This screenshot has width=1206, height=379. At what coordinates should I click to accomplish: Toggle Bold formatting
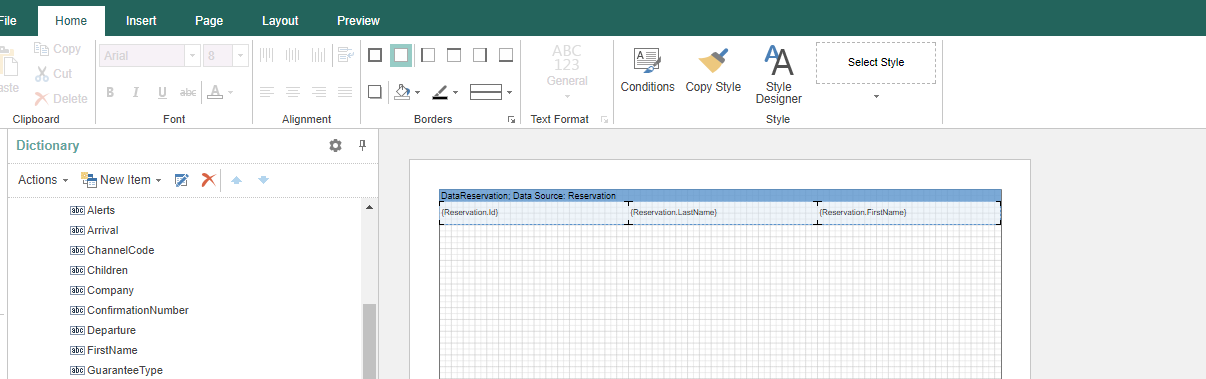tap(110, 93)
